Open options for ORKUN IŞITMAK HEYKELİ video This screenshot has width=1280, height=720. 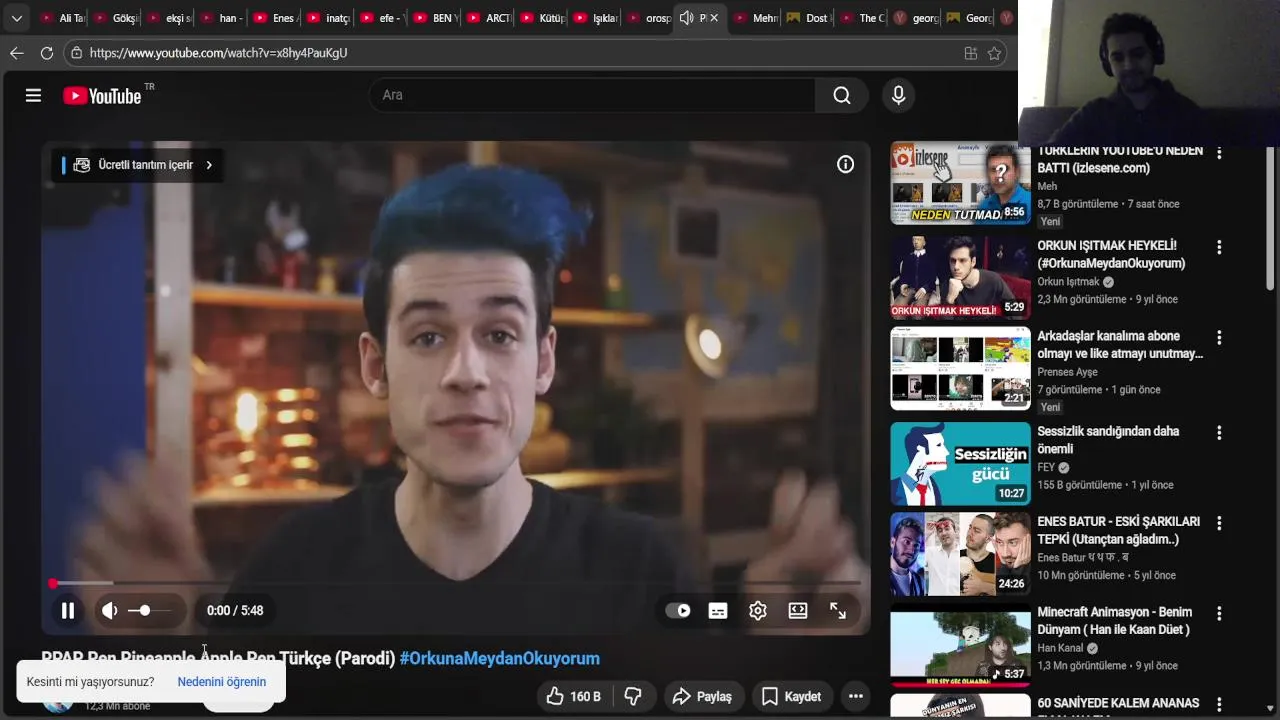pyautogui.click(x=1219, y=247)
